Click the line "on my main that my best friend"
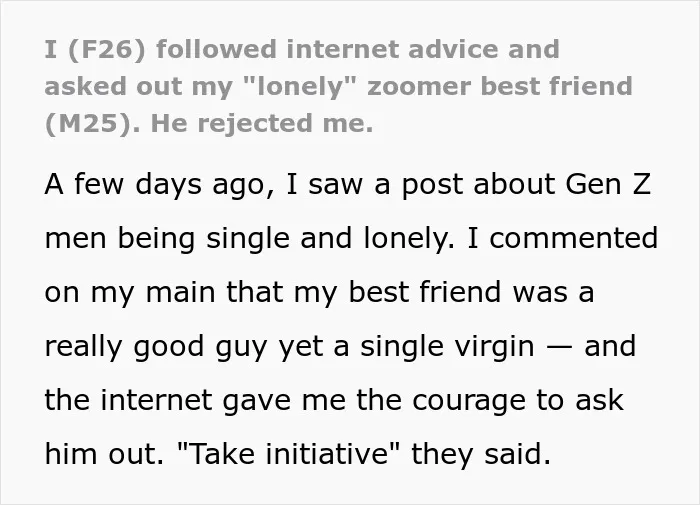700x505 pixels. [273, 292]
